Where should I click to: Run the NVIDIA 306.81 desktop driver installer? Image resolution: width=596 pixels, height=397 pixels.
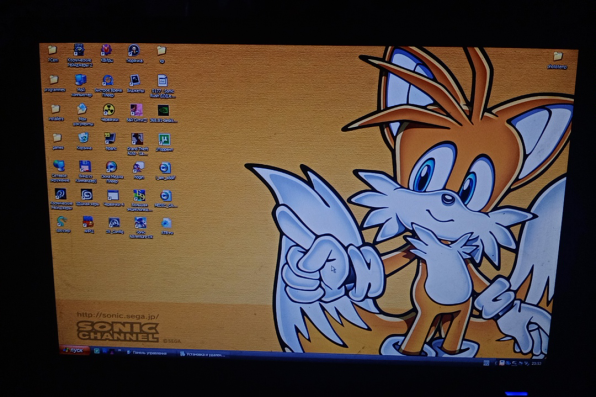coord(163,113)
